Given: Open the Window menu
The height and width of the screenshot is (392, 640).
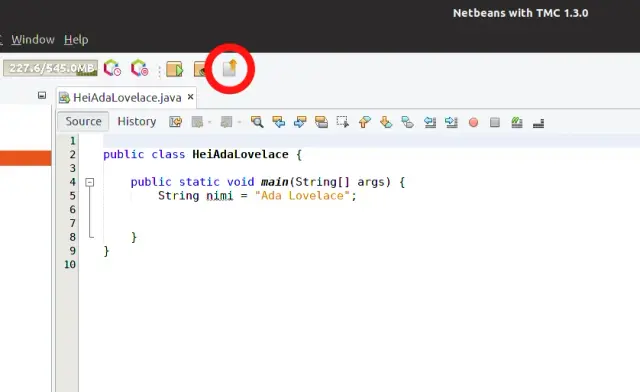Looking at the screenshot, I should point(33,40).
